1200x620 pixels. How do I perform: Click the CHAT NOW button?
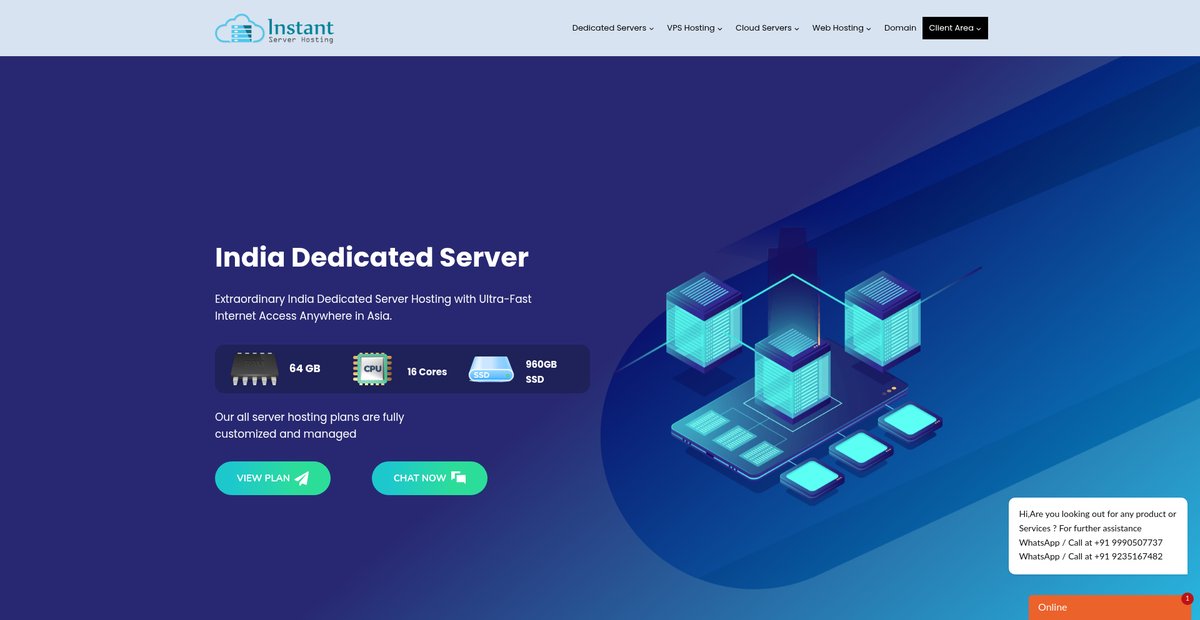pos(430,478)
